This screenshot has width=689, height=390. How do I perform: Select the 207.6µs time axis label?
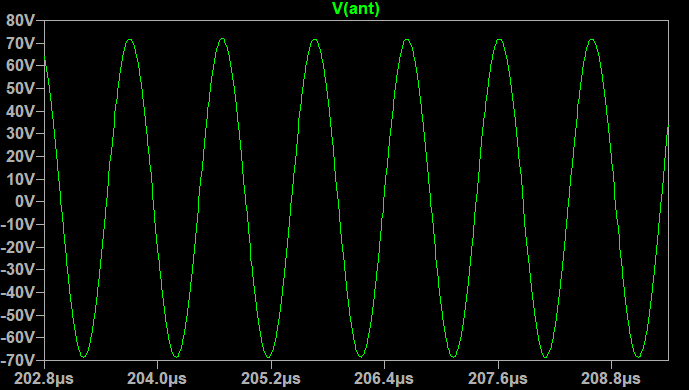[498, 378]
